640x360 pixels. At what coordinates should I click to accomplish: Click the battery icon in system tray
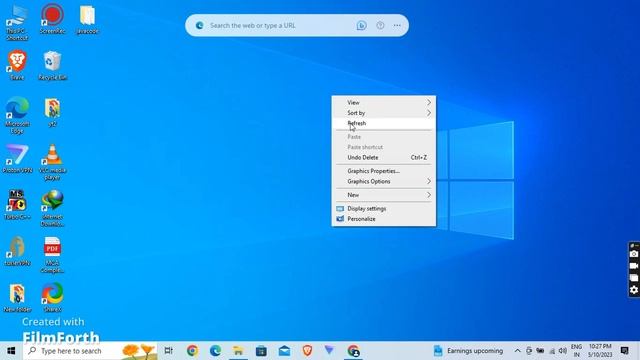(x=540, y=351)
